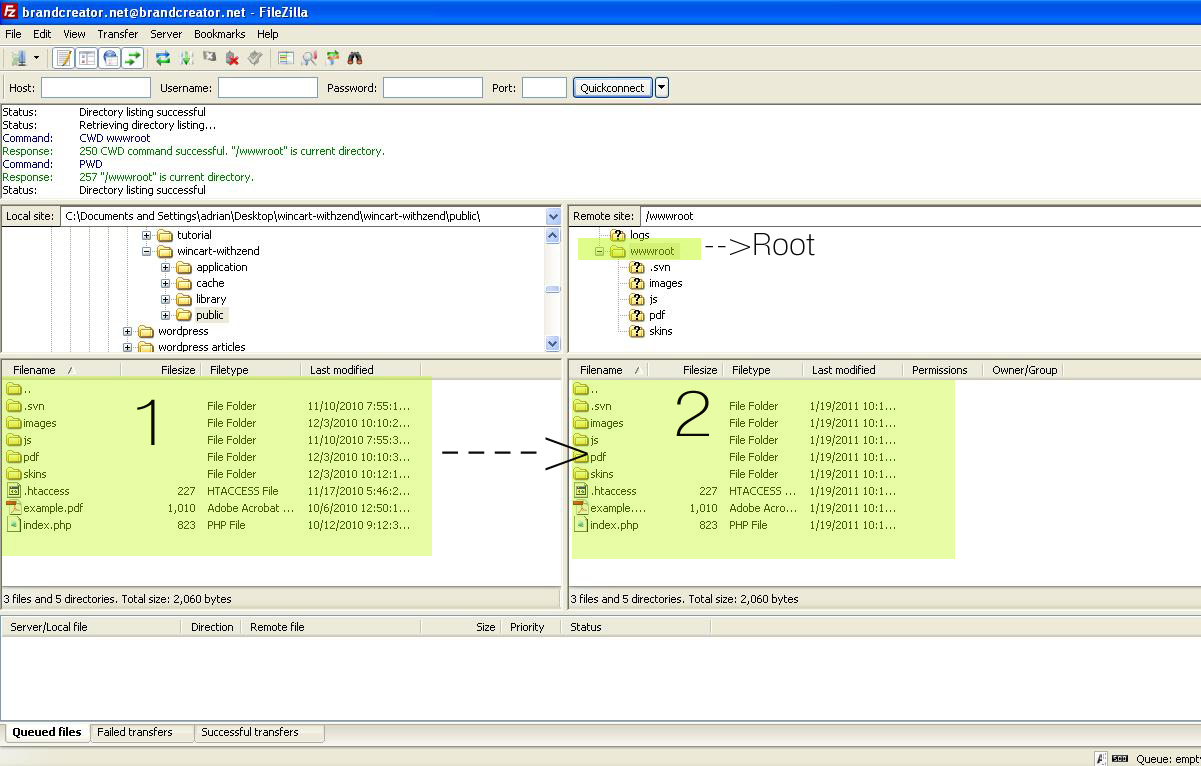Image resolution: width=1201 pixels, height=766 pixels.
Task: Click the Host input field
Action: click(96, 88)
